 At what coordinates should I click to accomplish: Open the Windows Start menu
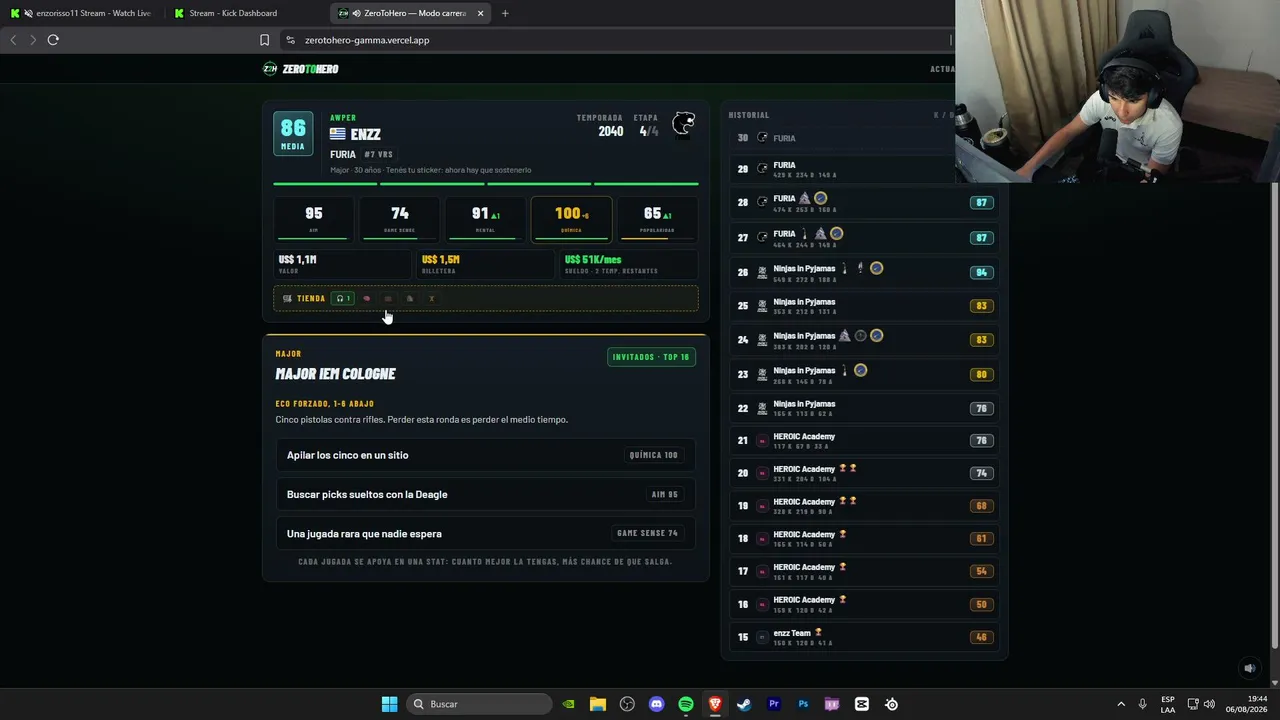389,704
